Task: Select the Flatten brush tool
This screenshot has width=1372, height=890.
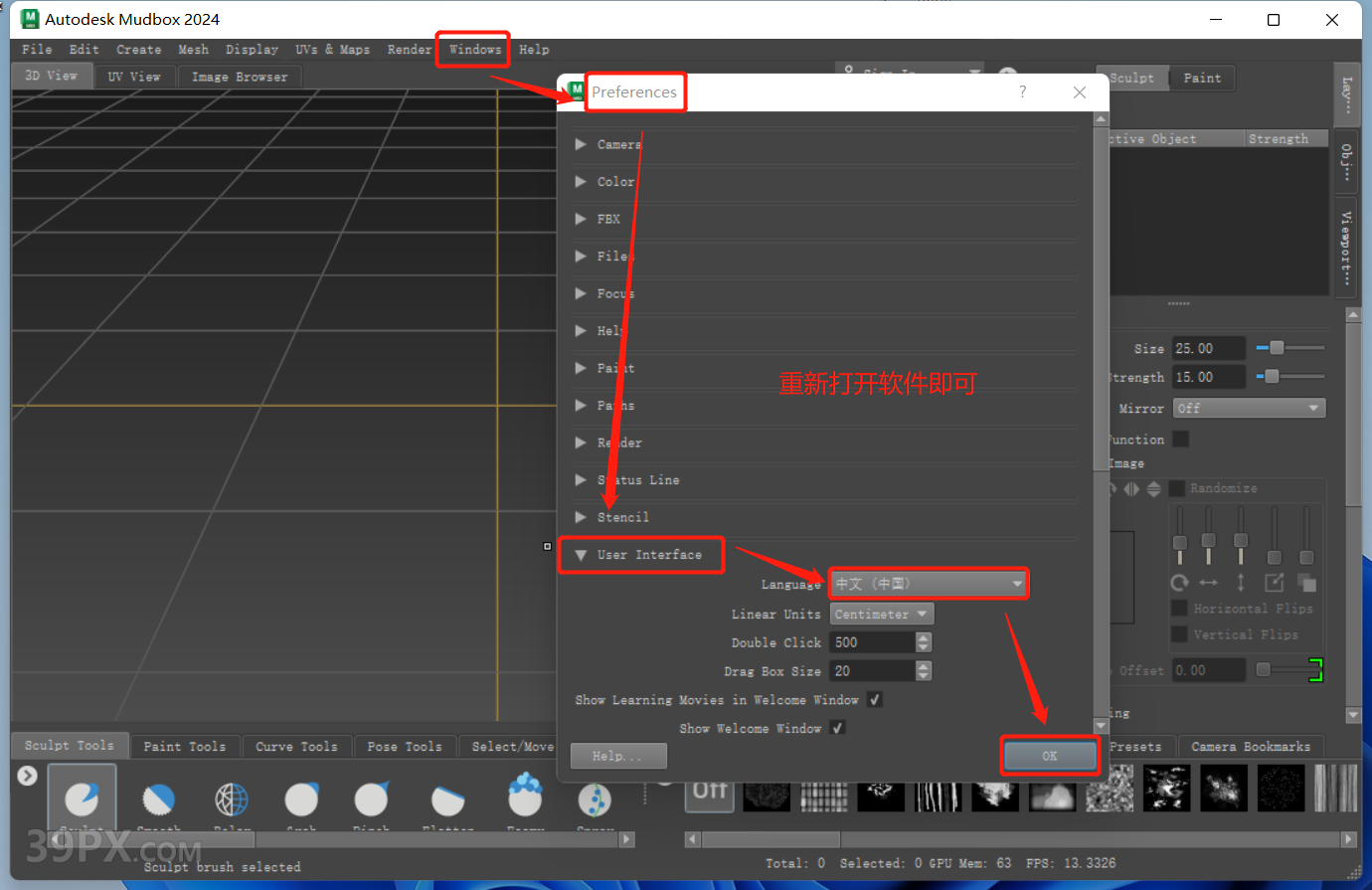Action: click(x=447, y=801)
